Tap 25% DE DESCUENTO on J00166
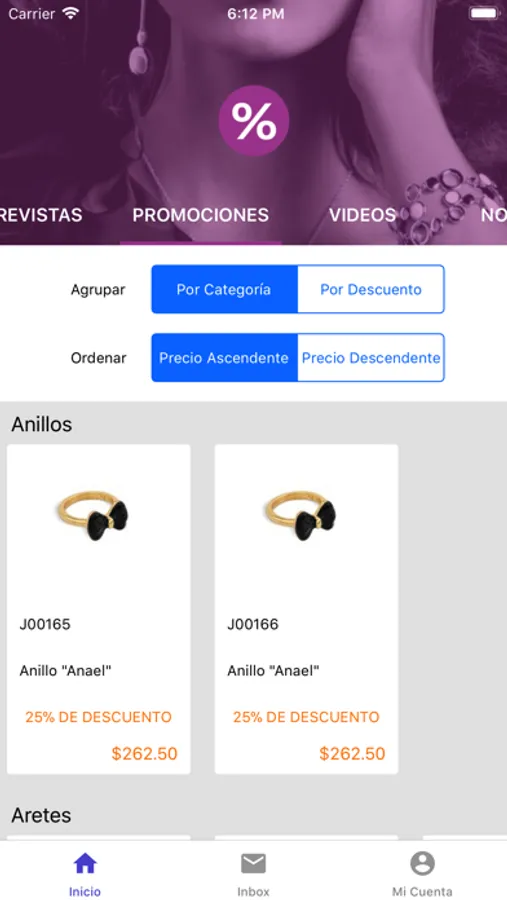This screenshot has height=900, width=507. [306, 717]
